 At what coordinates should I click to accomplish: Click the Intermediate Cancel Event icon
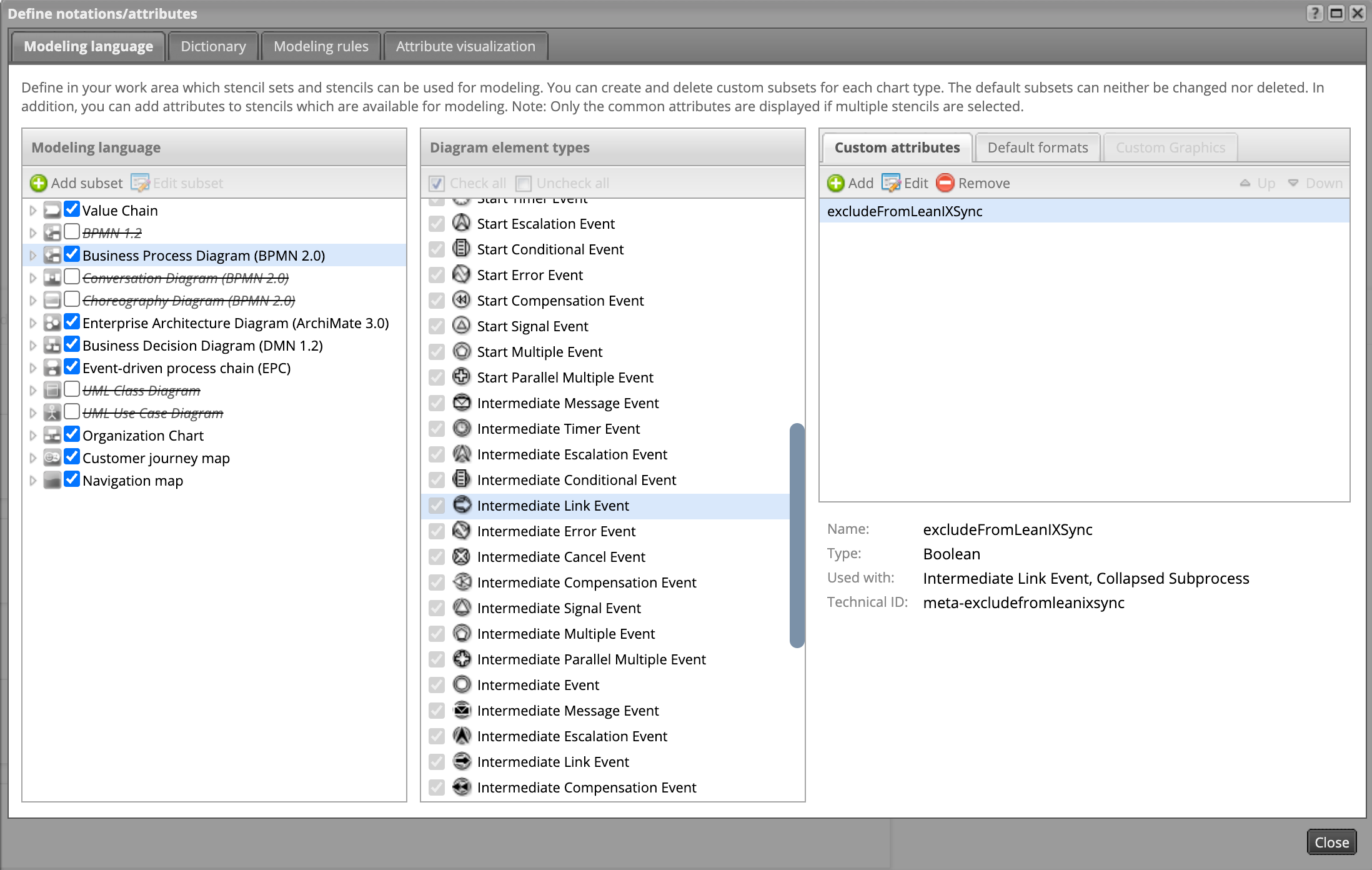click(461, 556)
